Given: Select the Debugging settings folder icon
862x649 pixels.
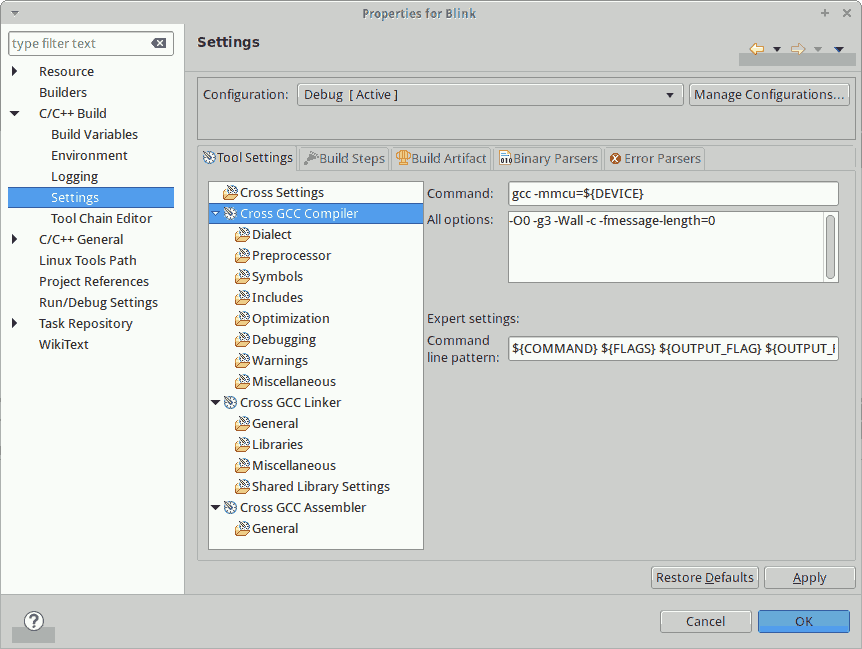Looking at the screenshot, I should pos(243,340).
